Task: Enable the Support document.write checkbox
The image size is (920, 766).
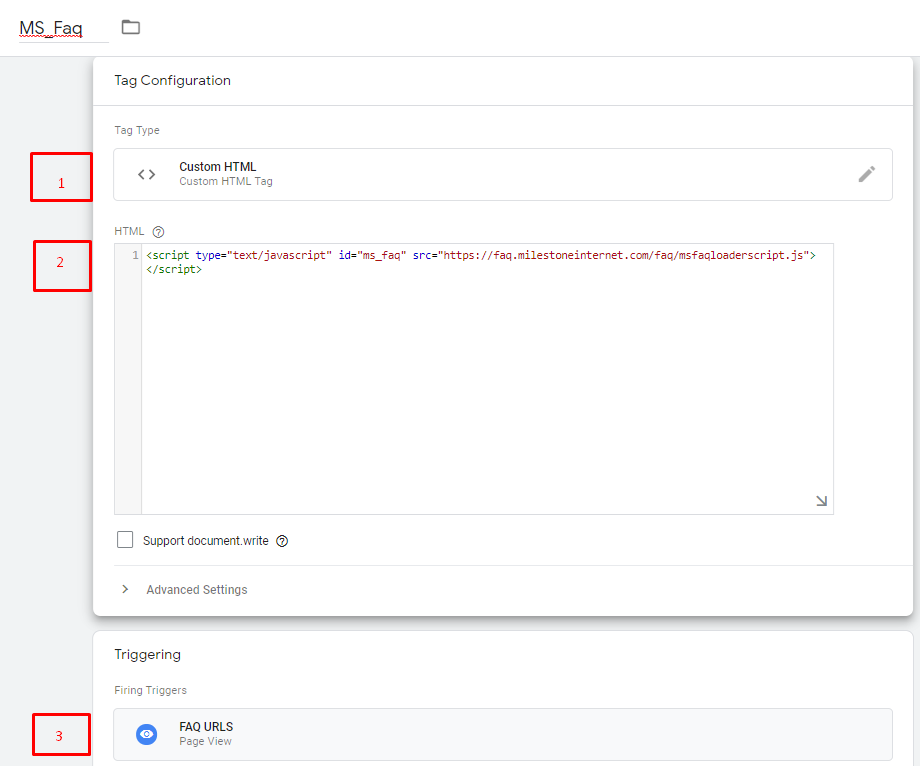Action: coord(125,540)
